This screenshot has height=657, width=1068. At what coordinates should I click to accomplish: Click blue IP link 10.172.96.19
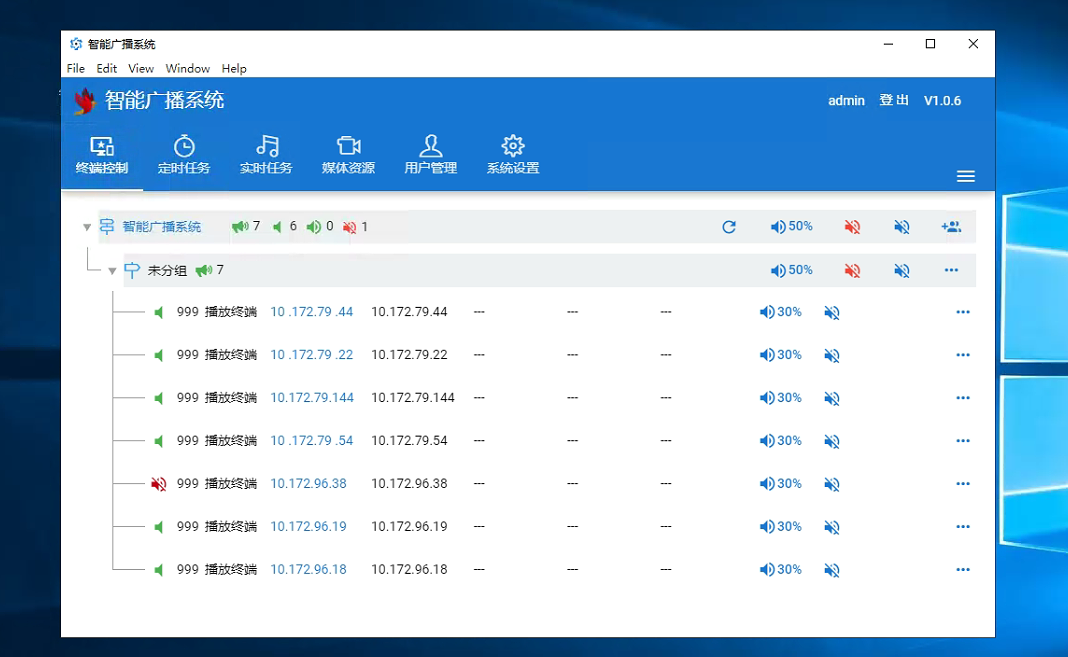[x=309, y=526]
